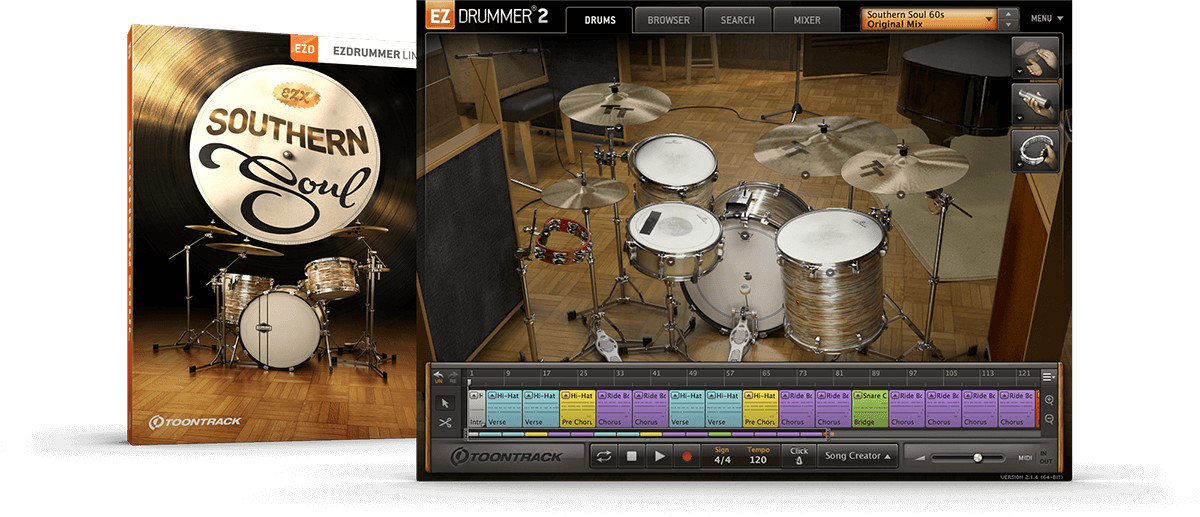Zoom out on the song track
Image resolution: width=1200 pixels, height=517 pixels.
(1049, 418)
